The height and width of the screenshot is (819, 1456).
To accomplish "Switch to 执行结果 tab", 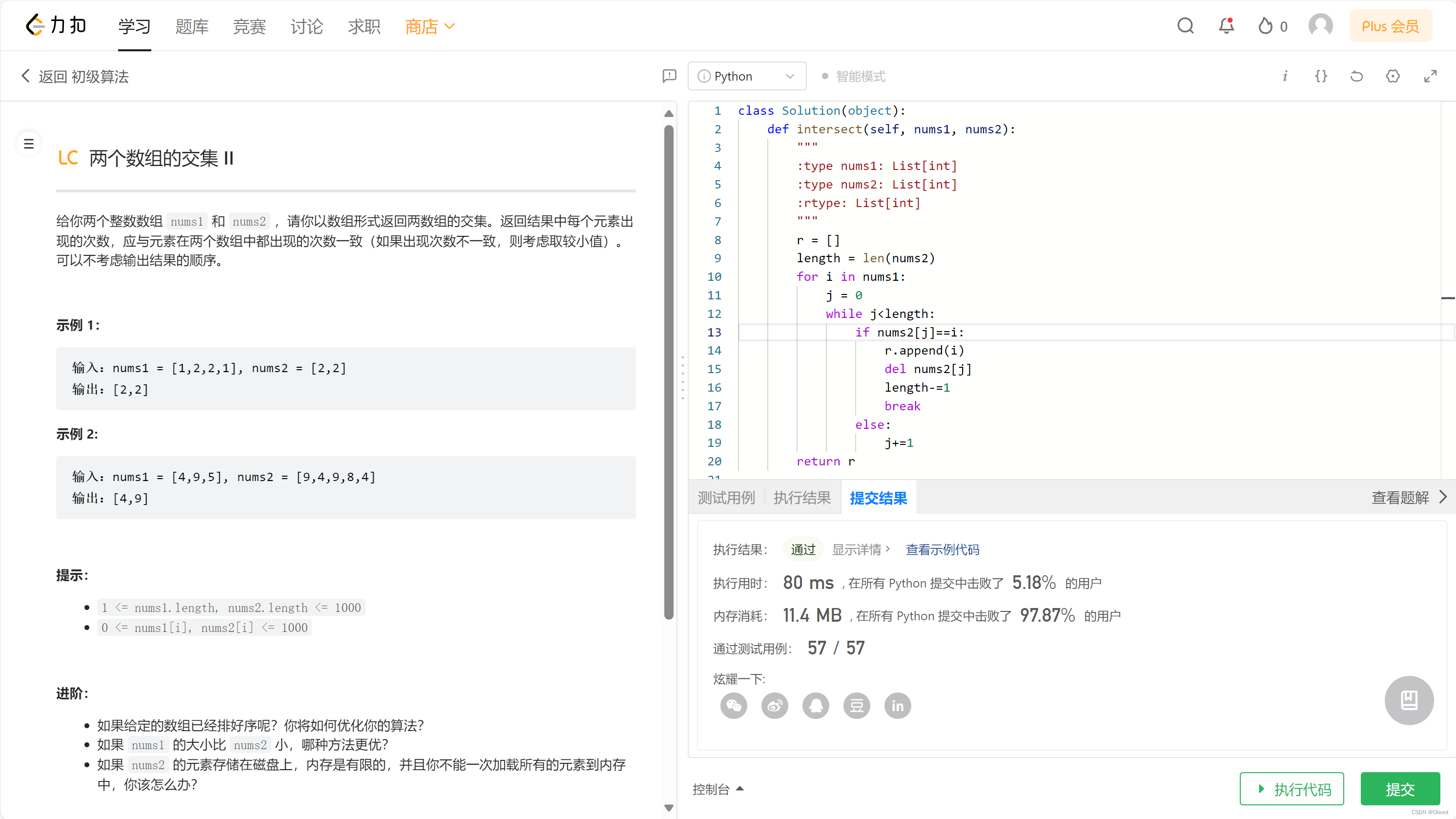I will [800, 497].
